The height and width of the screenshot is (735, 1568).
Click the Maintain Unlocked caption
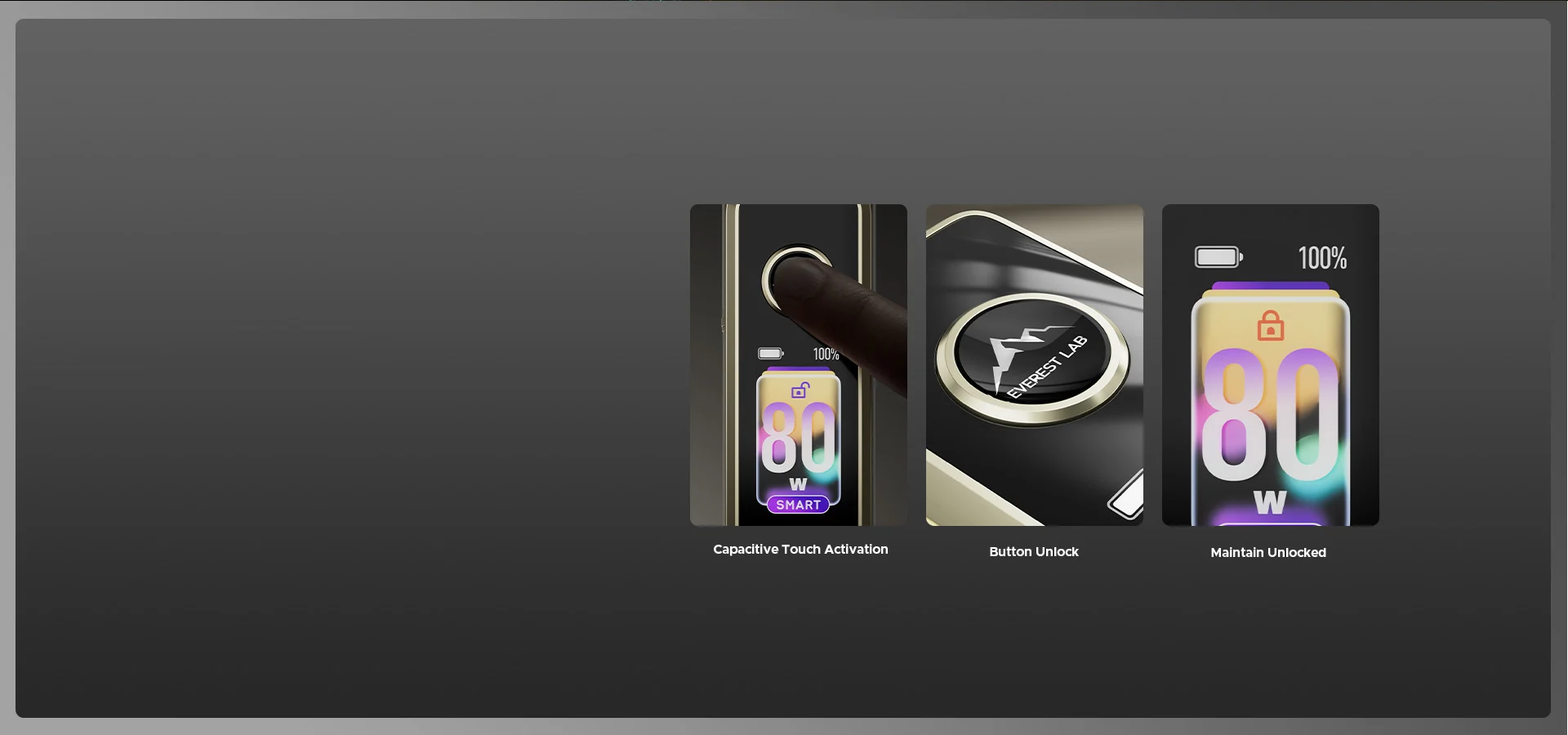pyautogui.click(x=1268, y=553)
